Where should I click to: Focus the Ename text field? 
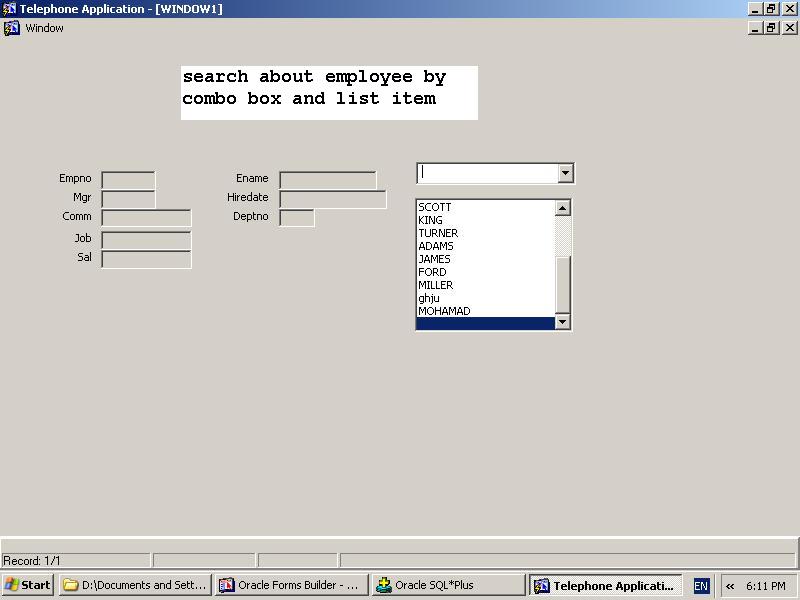(x=328, y=180)
